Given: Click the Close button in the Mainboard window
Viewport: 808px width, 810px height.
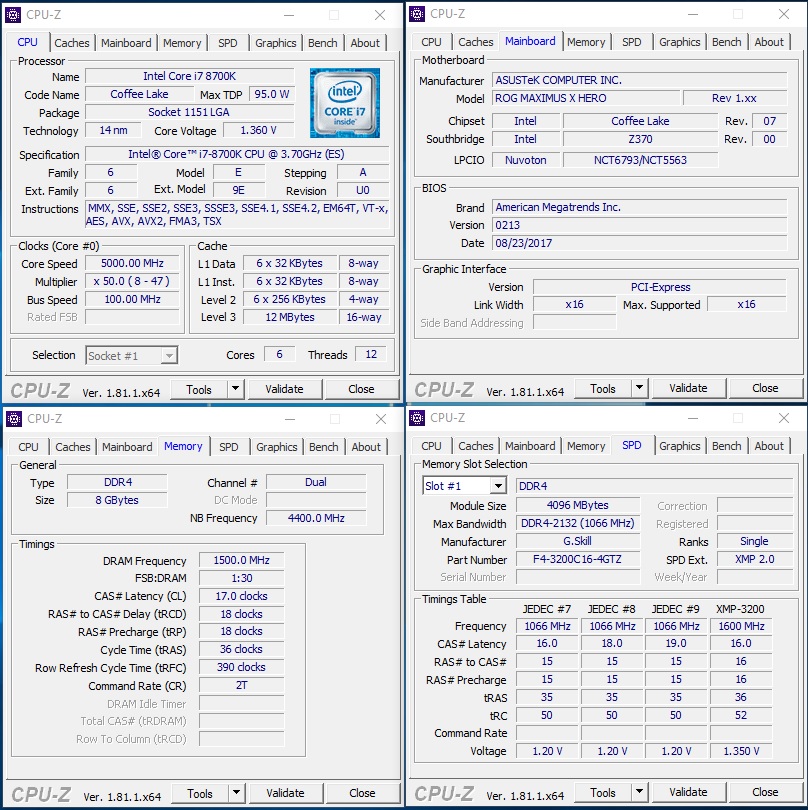Looking at the screenshot, I should [765, 388].
